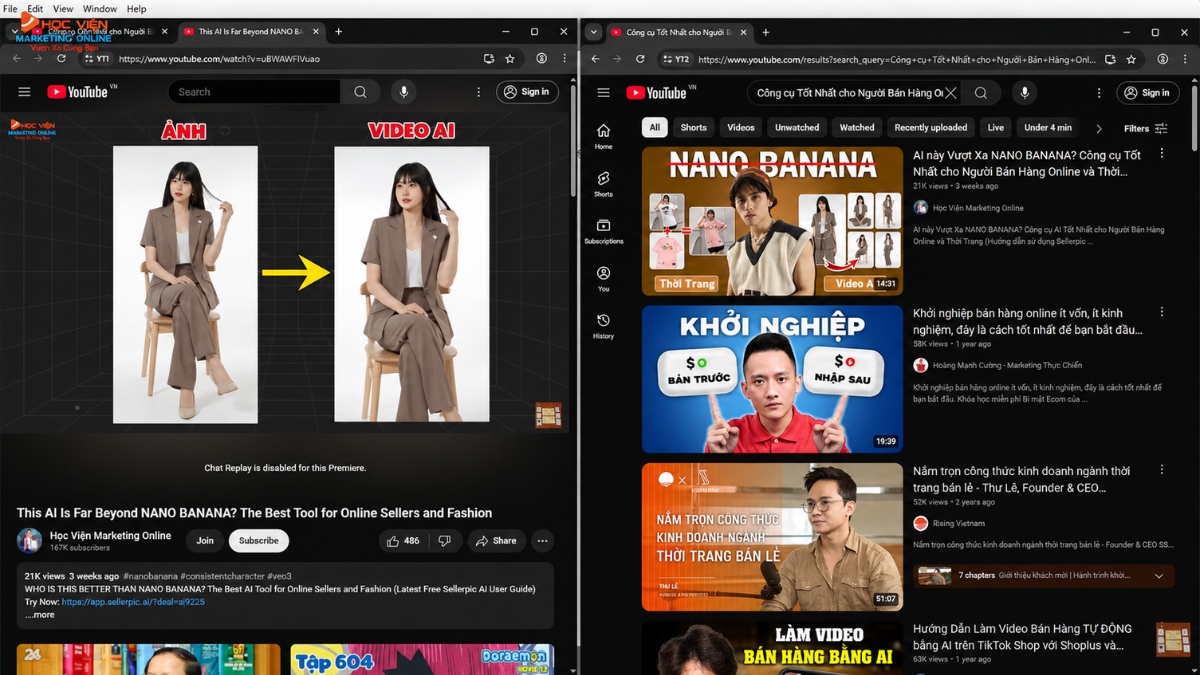Dislike the video

tap(444, 541)
